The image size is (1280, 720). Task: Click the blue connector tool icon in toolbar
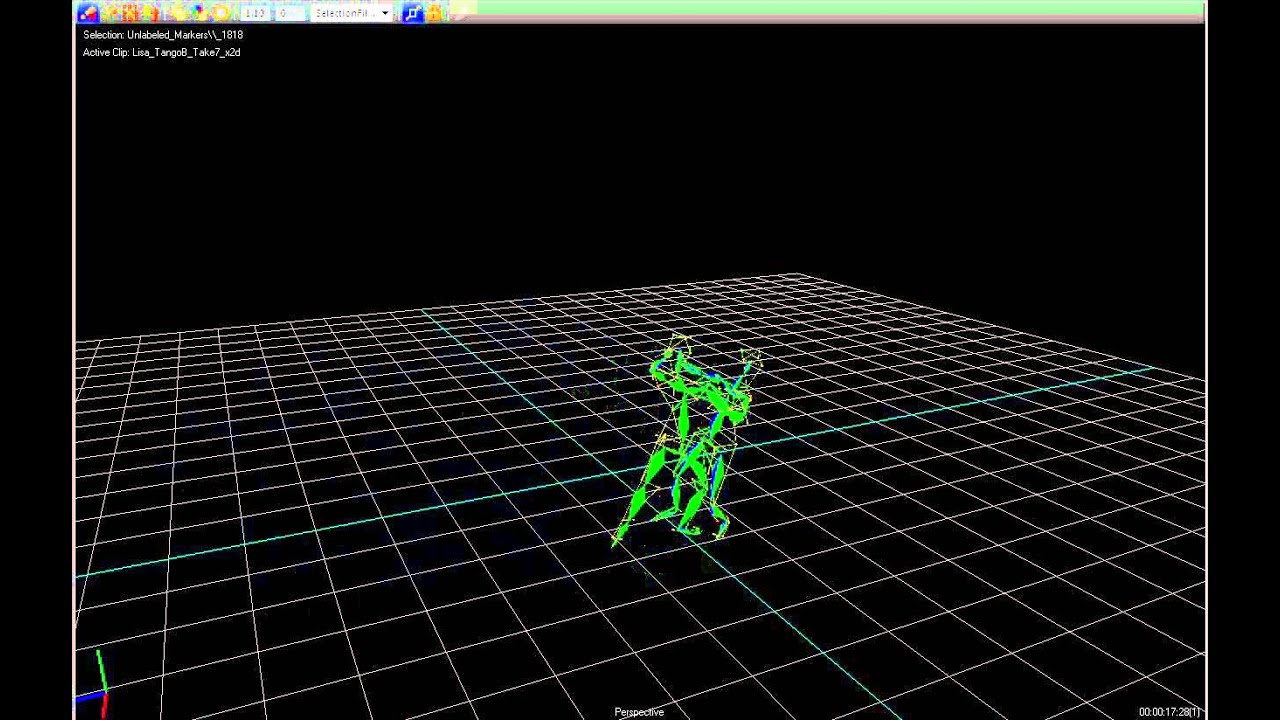click(412, 13)
